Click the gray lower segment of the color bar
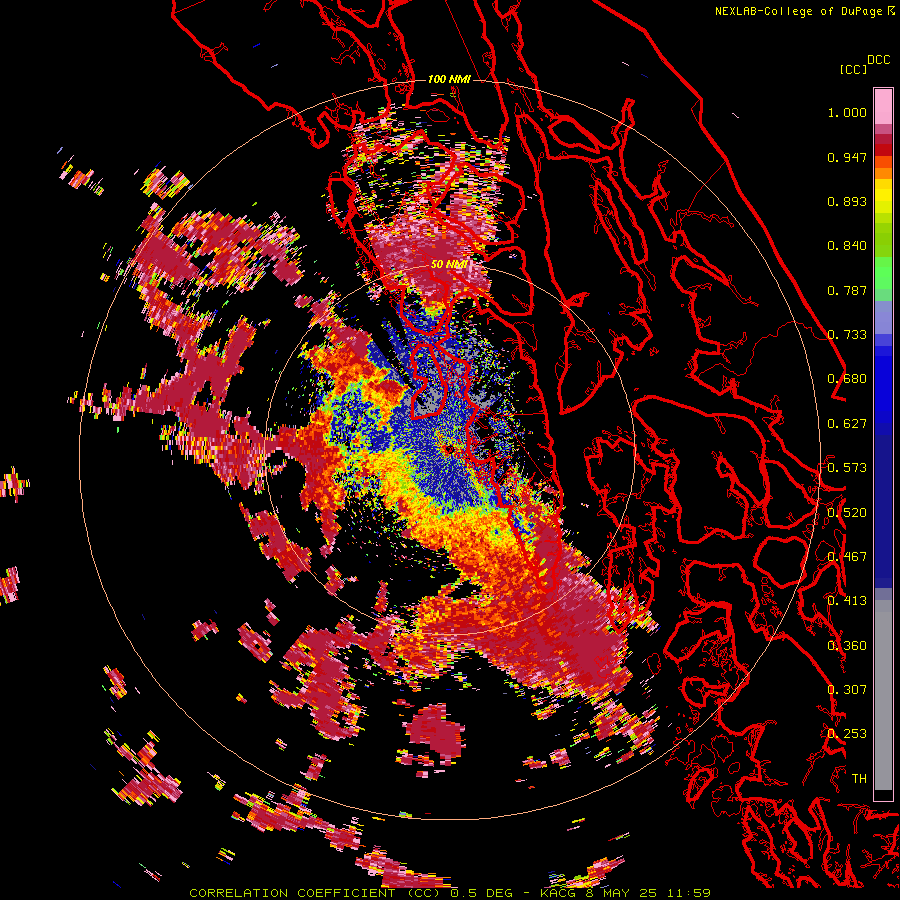The height and width of the screenshot is (900, 900). [x=883, y=695]
